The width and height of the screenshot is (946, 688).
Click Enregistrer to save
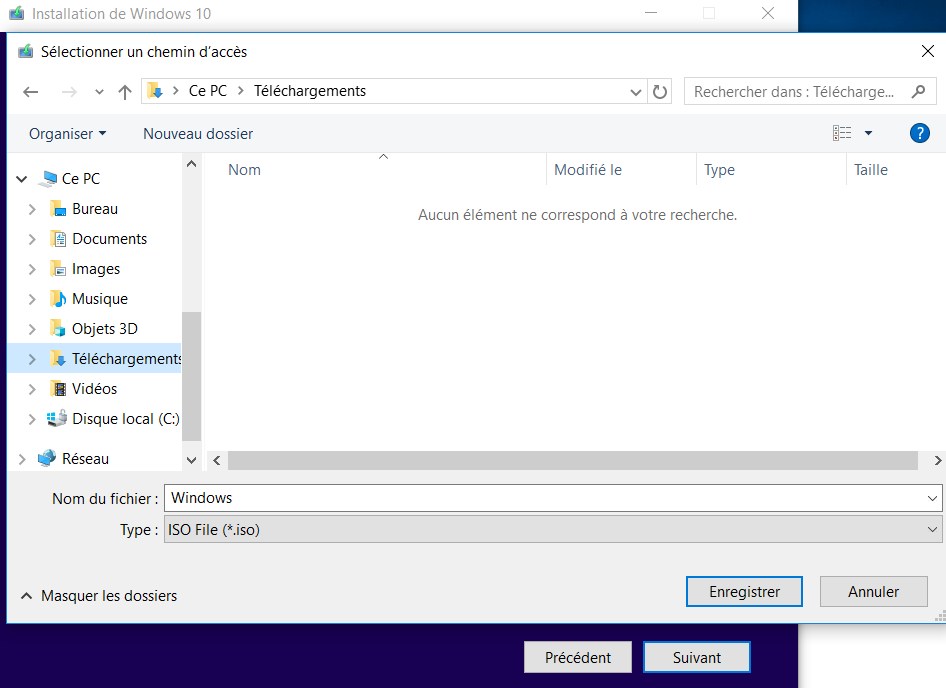[x=744, y=591]
